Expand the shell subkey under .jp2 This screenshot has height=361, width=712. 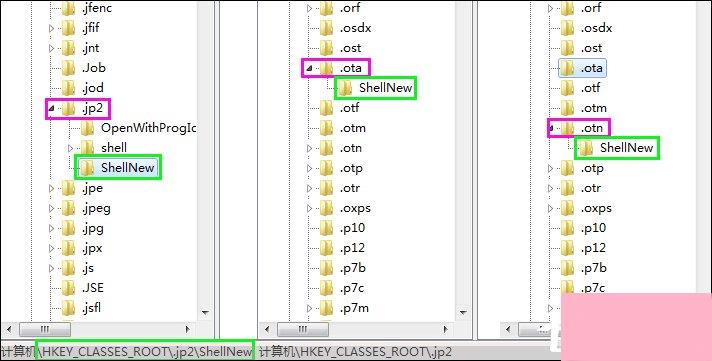70,148
